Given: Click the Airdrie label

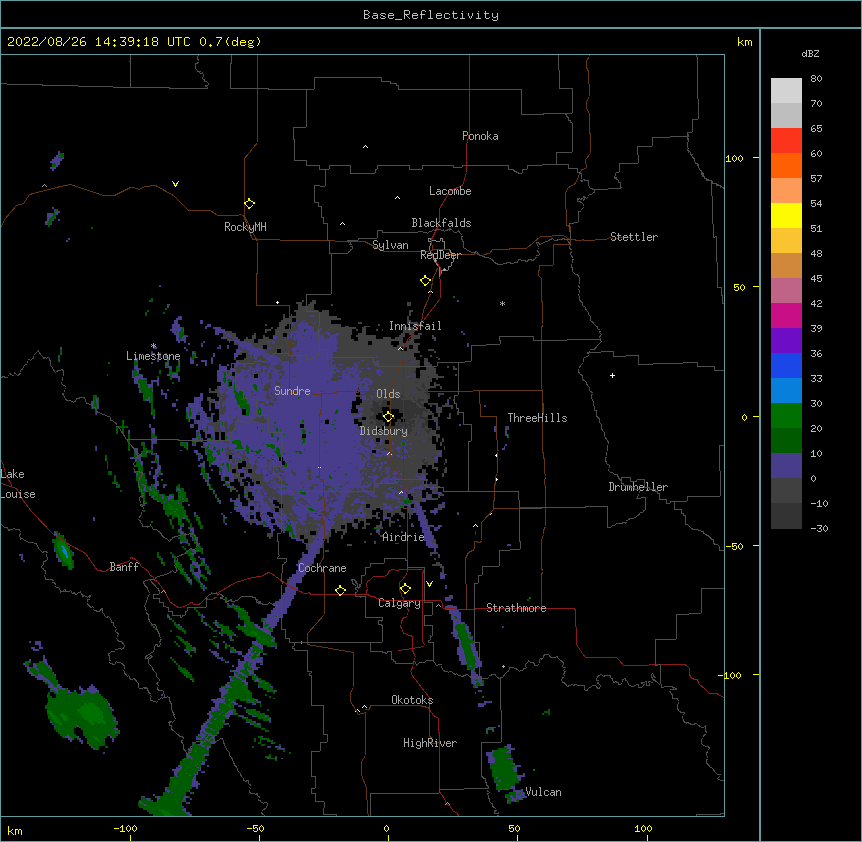Looking at the screenshot, I should pos(404,537).
